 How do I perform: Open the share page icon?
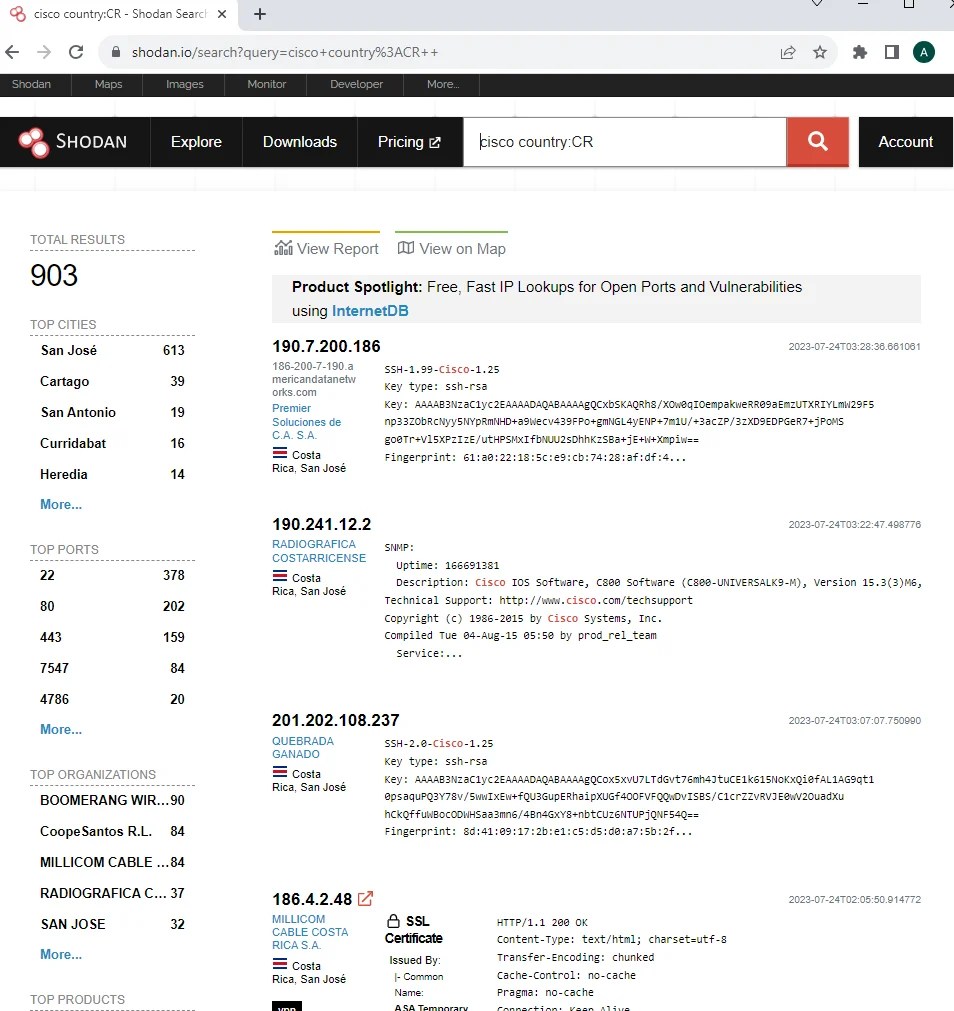[x=788, y=52]
